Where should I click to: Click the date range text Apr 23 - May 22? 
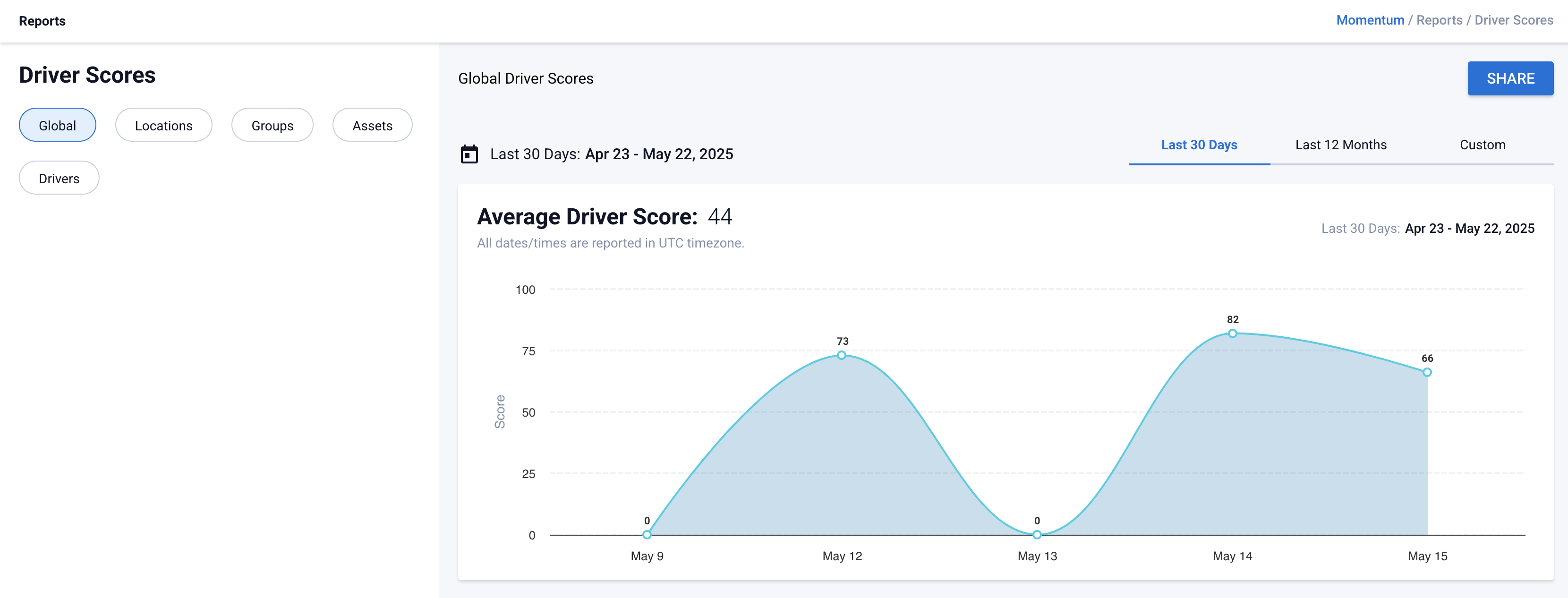659,154
